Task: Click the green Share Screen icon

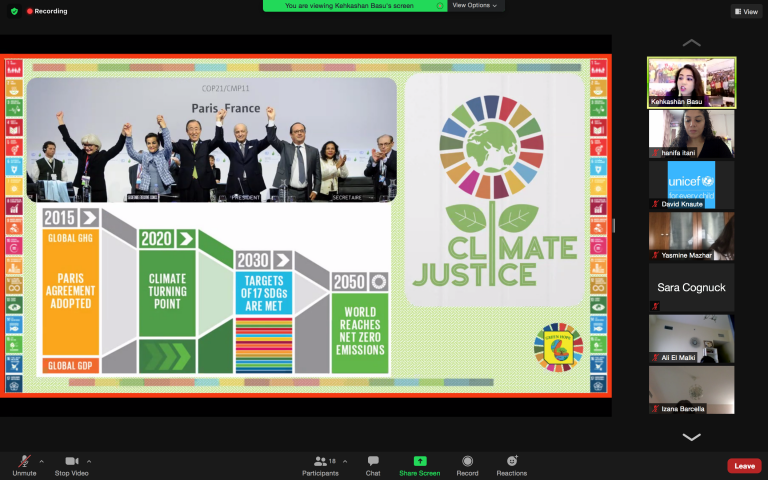Action: click(419, 461)
